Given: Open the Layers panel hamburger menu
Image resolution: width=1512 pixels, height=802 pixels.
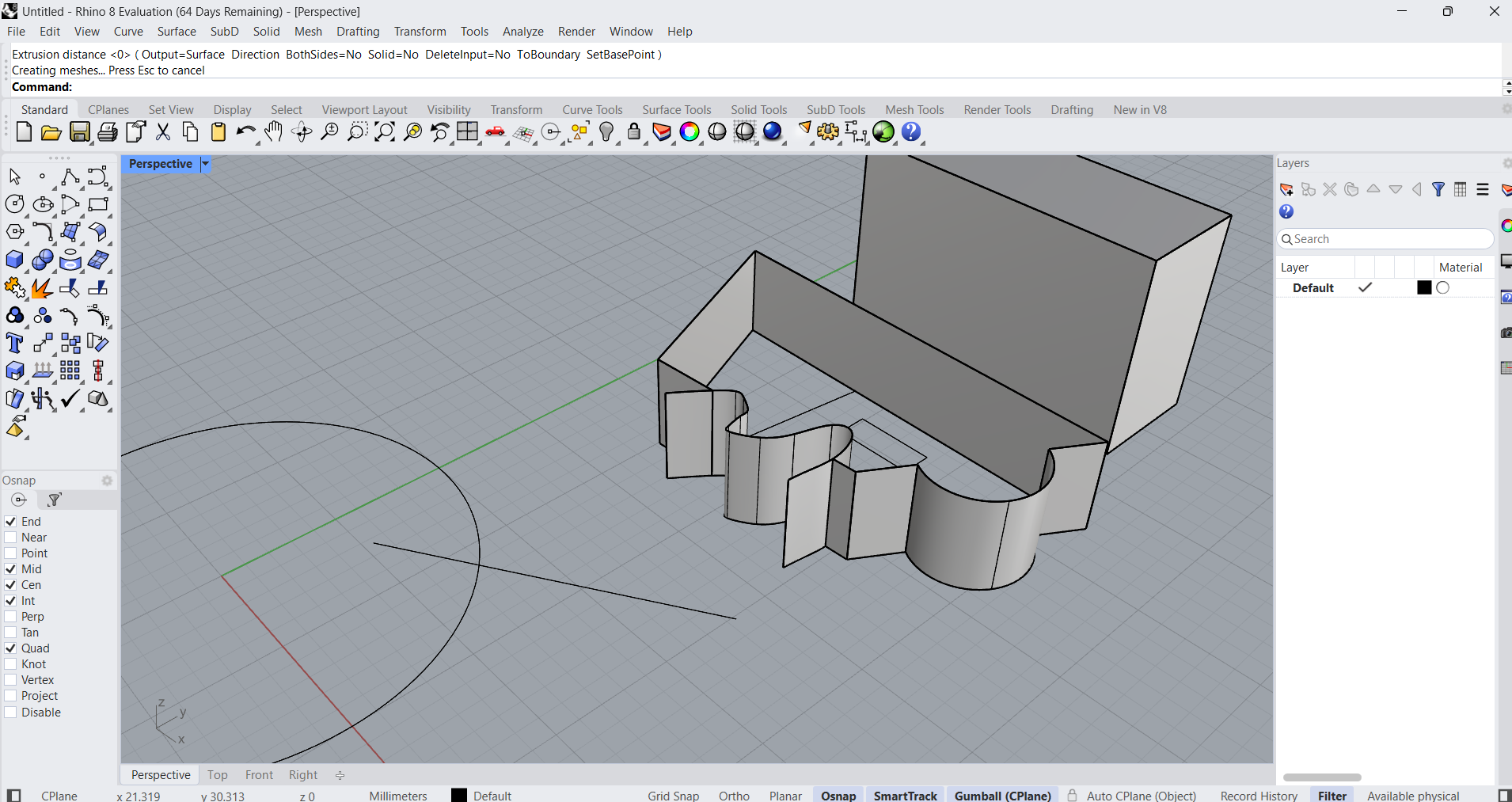Looking at the screenshot, I should 1481,189.
